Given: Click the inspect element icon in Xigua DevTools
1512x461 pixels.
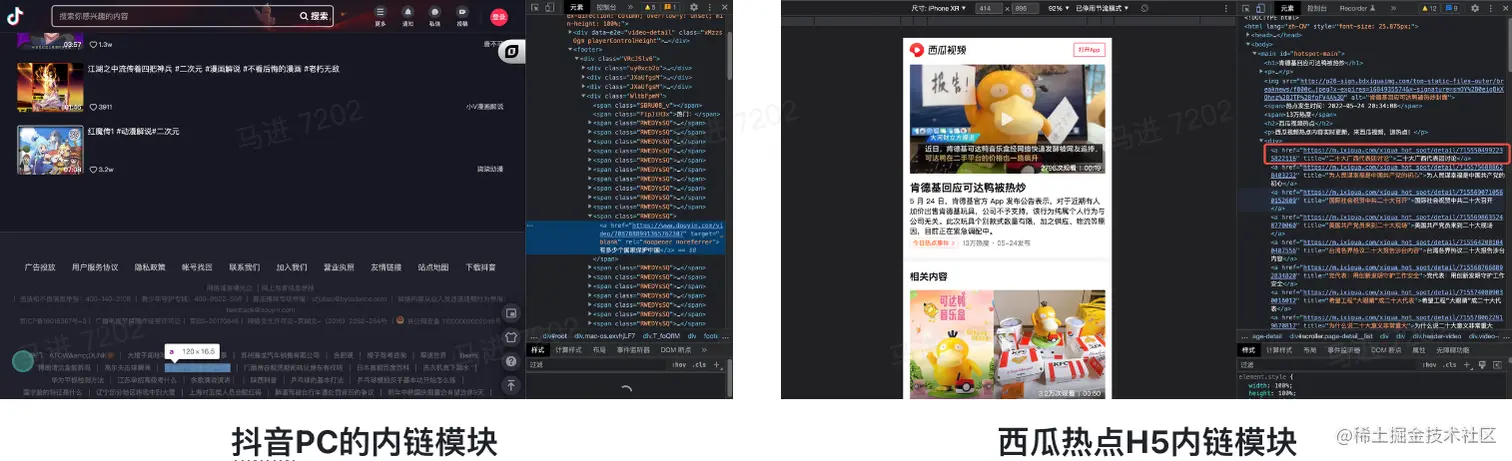Looking at the screenshot, I should [1246, 7].
